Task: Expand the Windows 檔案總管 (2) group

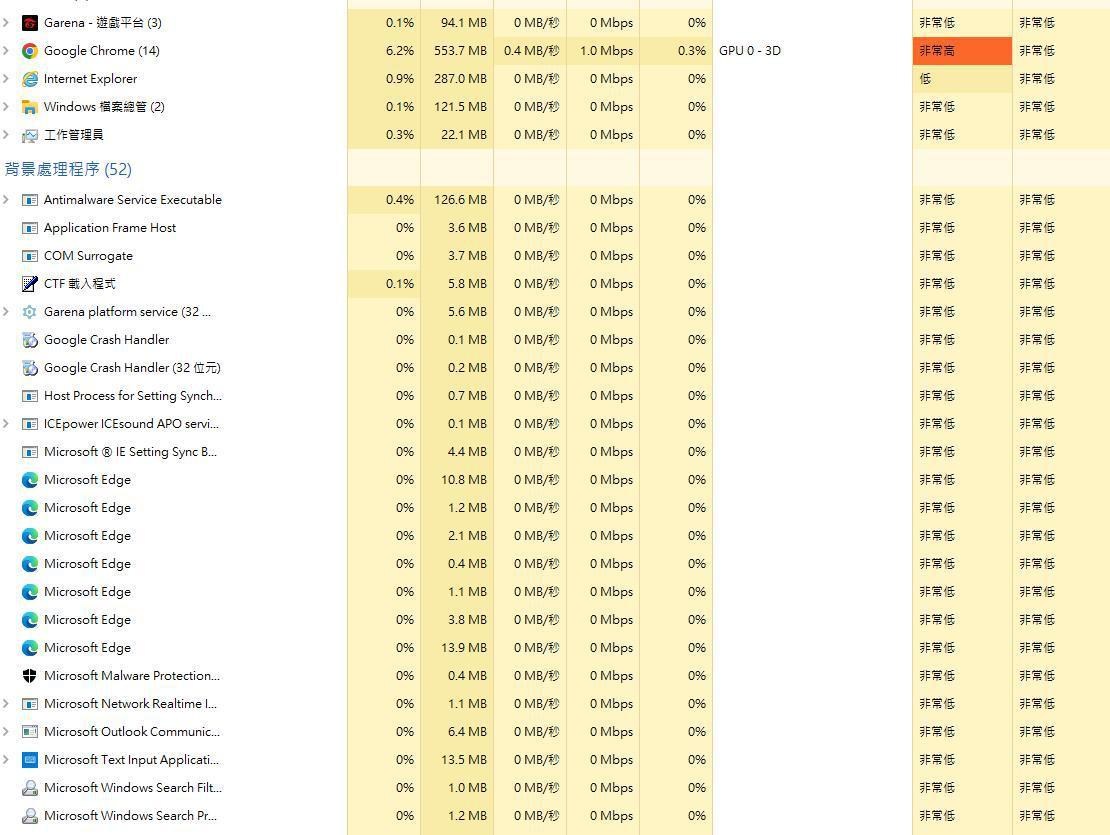Action: pos(6,107)
